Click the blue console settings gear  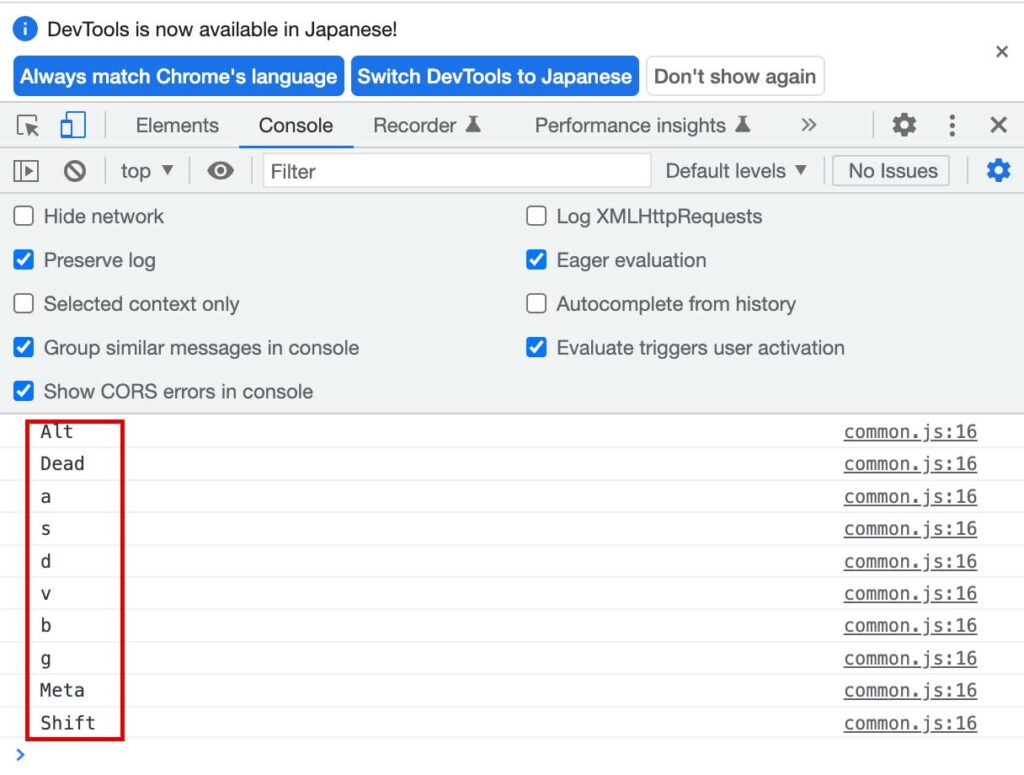point(998,171)
